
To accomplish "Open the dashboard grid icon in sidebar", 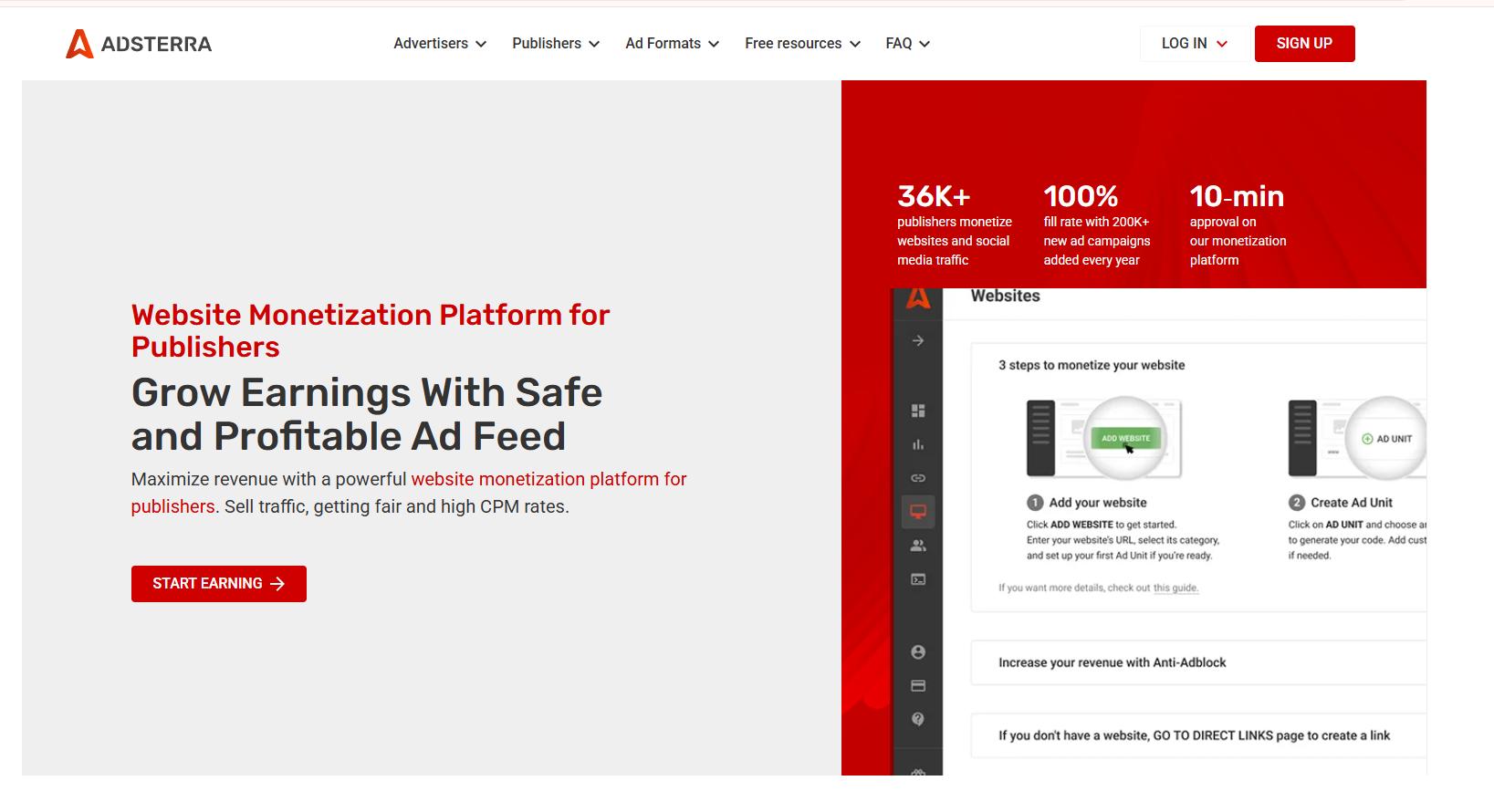I will (918, 411).
